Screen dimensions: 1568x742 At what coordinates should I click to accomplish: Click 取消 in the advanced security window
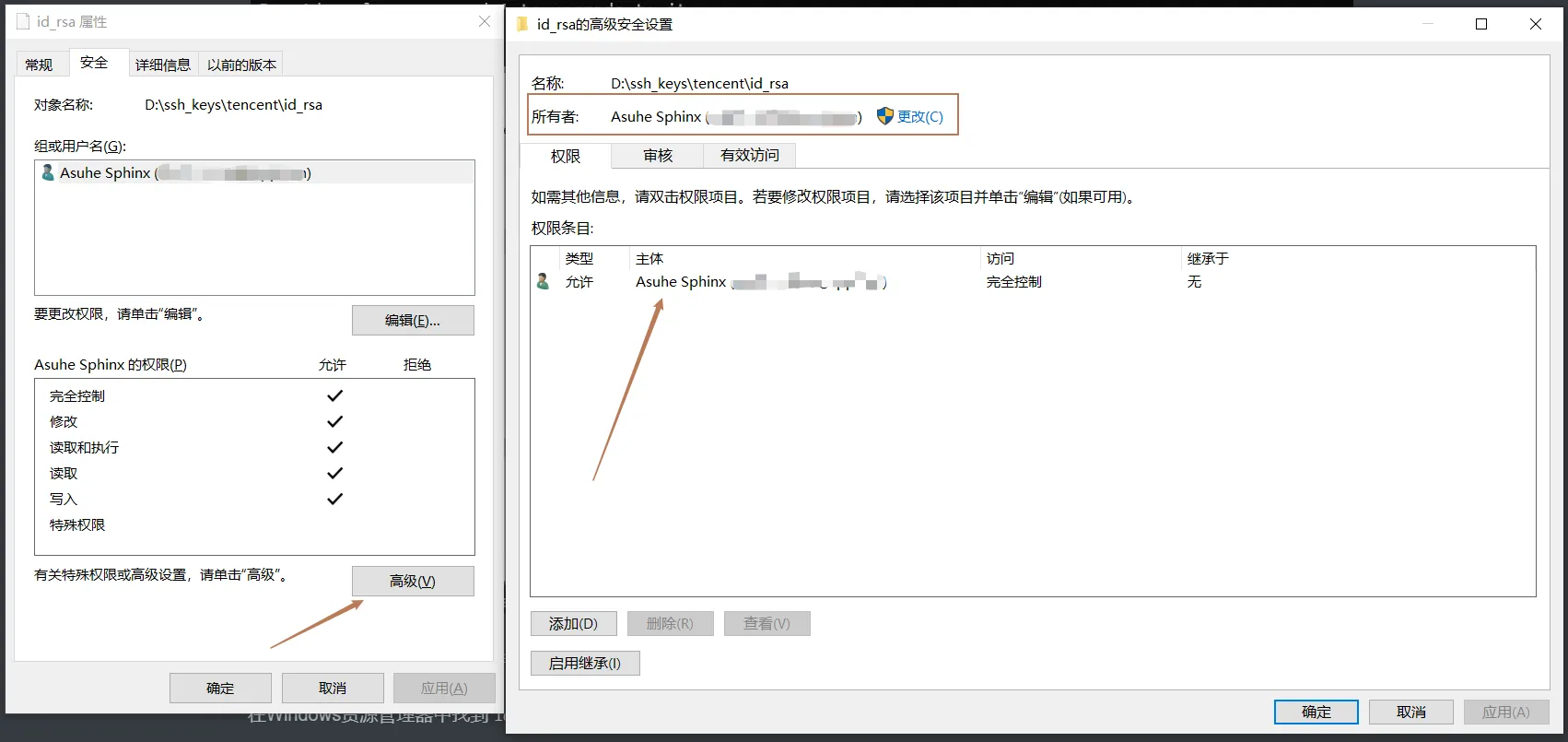(1411, 713)
